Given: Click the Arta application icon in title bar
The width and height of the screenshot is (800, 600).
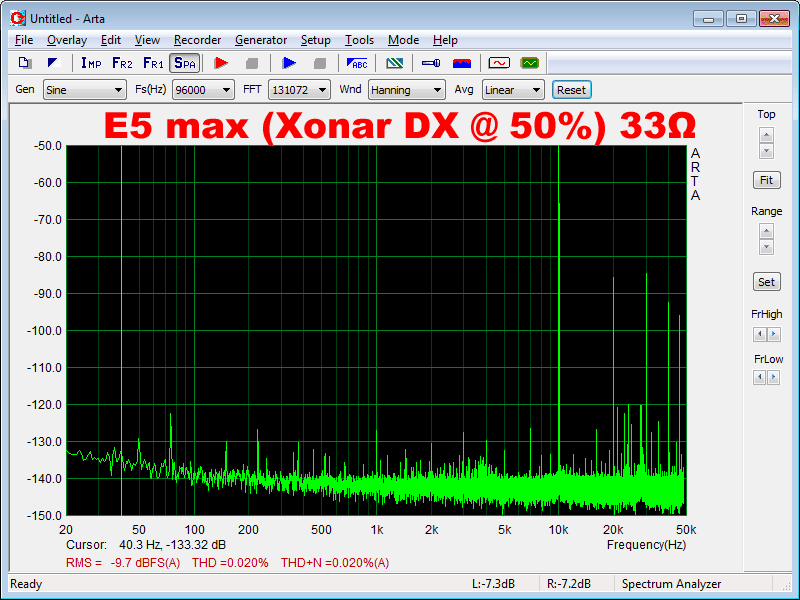Looking at the screenshot, I should [x=17, y=18].
